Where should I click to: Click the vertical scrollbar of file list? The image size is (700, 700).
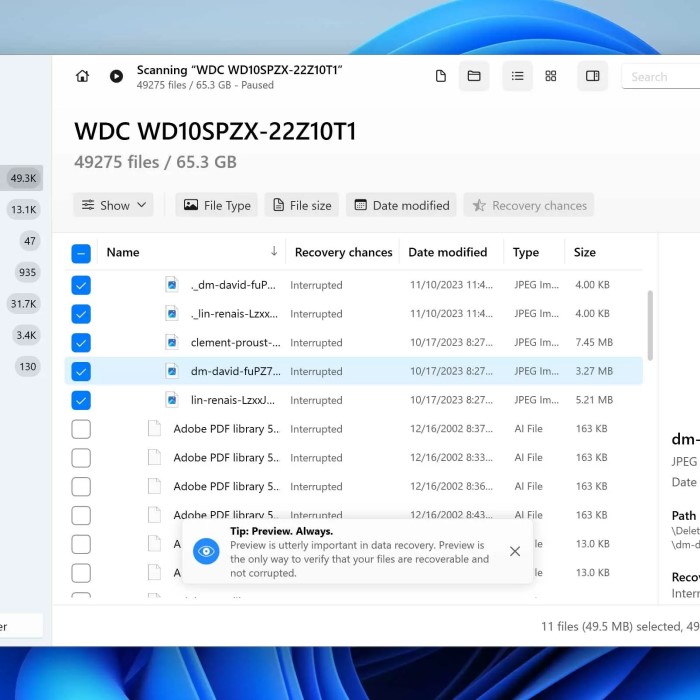(650, 325)
